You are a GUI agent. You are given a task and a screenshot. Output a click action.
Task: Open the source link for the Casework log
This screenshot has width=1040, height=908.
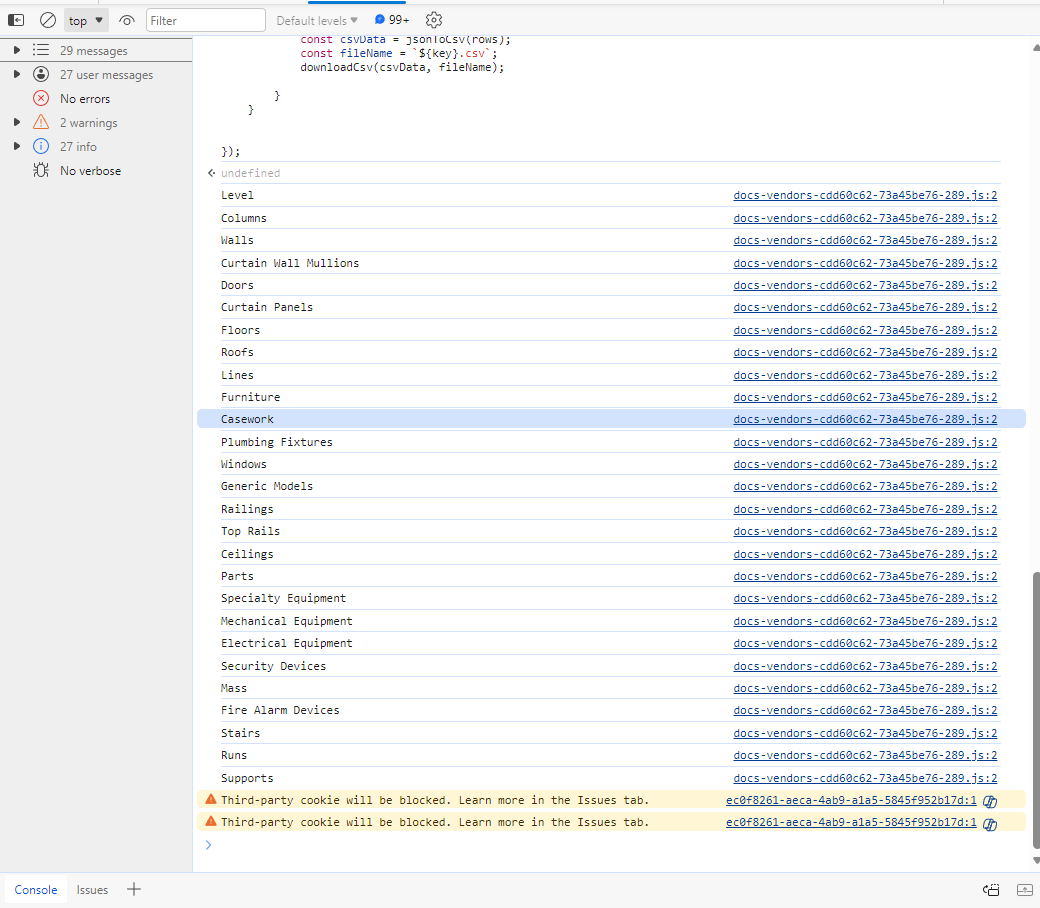click(x=865, y=419)
